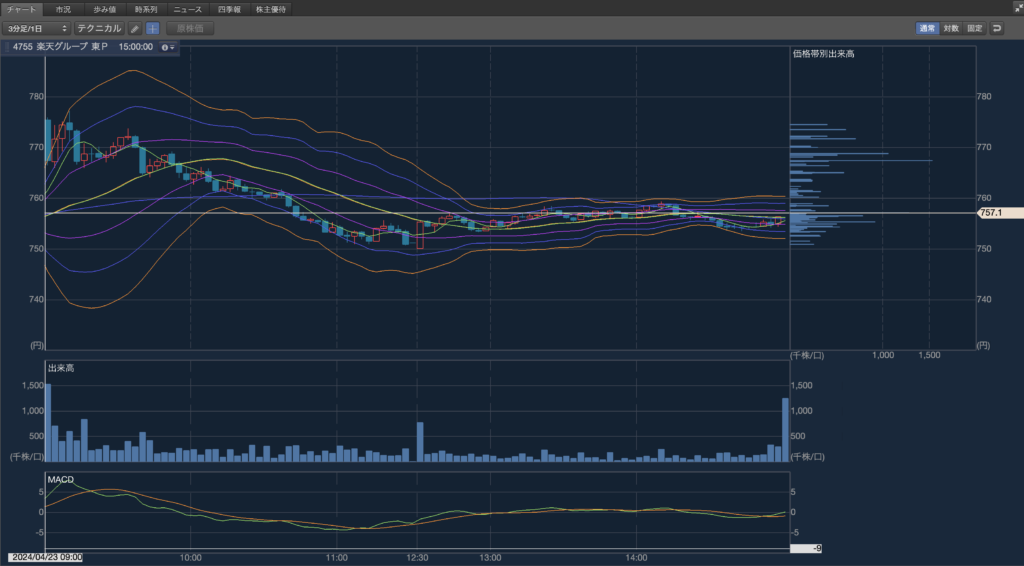
Task: Open the テクニカル indicators menu
Action: coord(99,29)
